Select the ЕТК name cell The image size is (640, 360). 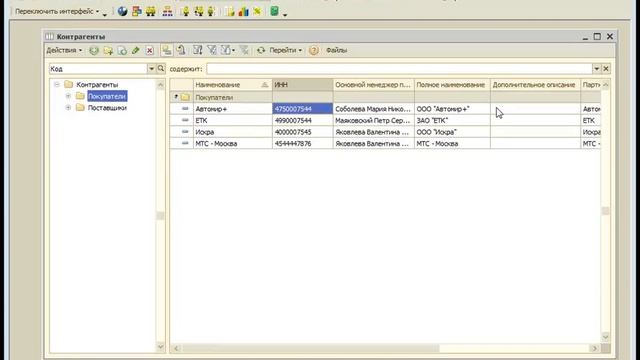233,120
